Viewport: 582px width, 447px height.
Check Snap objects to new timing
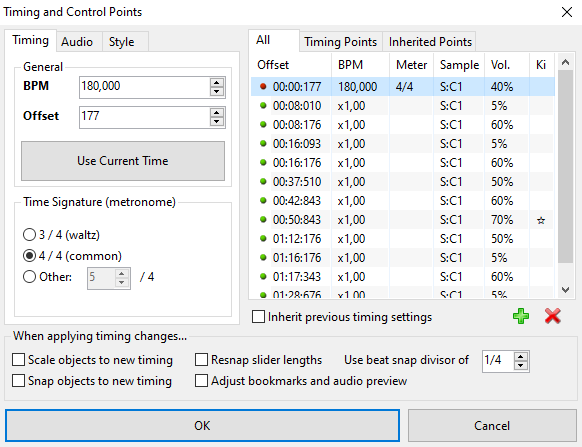pyautogui.click(x=19, y=381)
